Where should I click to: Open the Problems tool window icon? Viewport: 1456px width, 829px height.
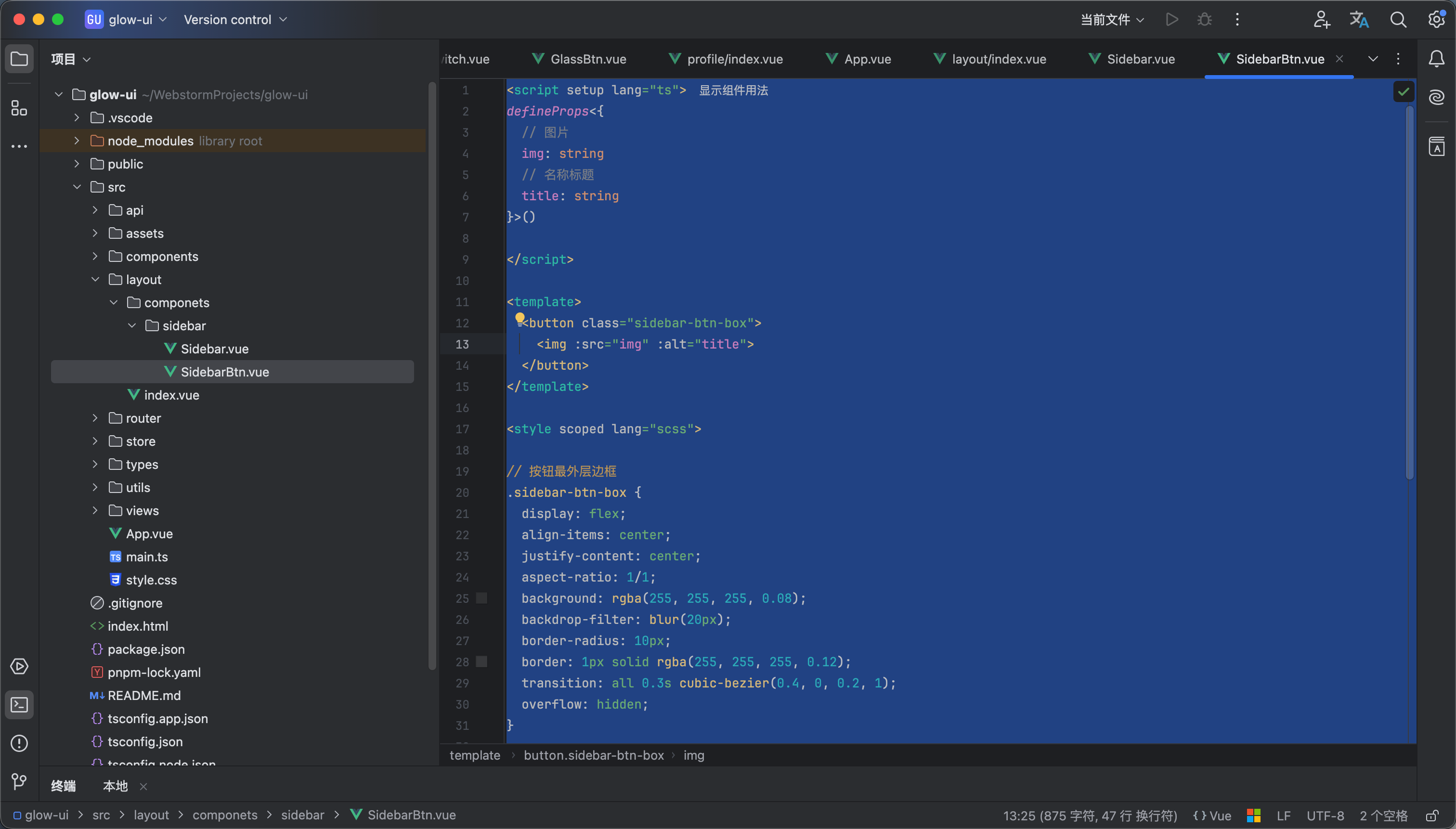click(19, 743)
